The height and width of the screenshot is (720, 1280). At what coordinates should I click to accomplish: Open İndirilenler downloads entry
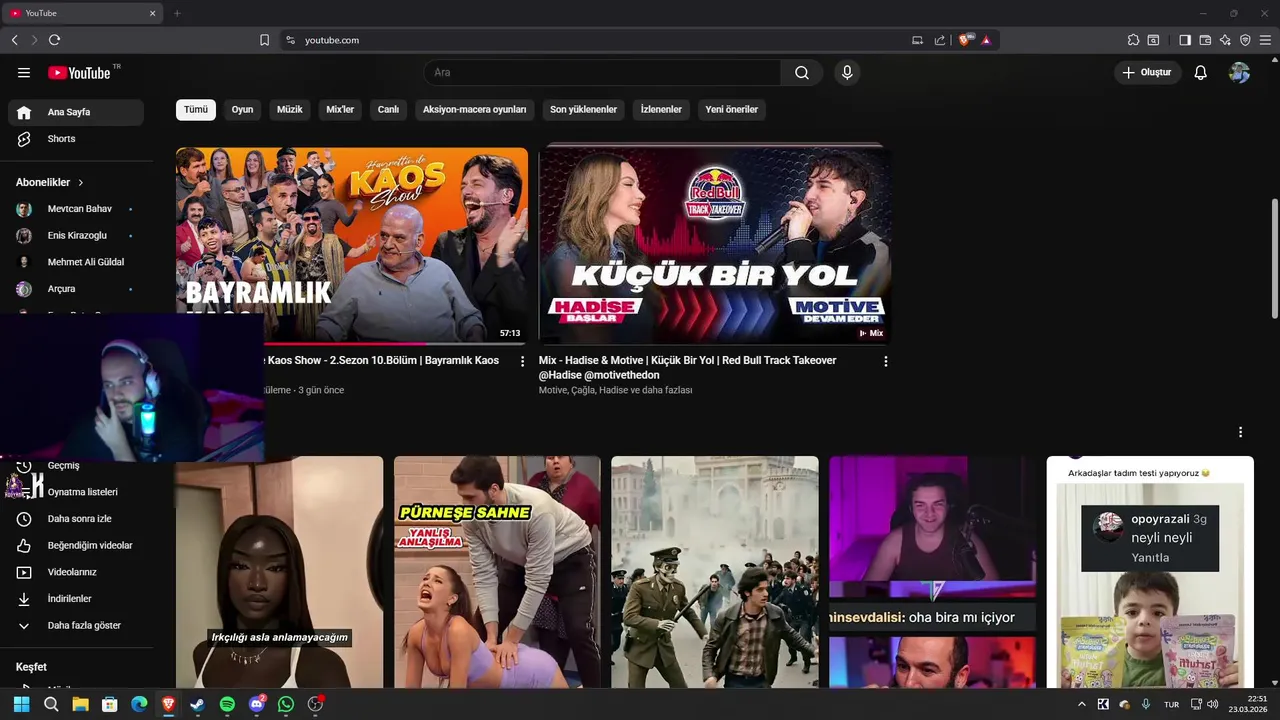(x=75, y=599)
